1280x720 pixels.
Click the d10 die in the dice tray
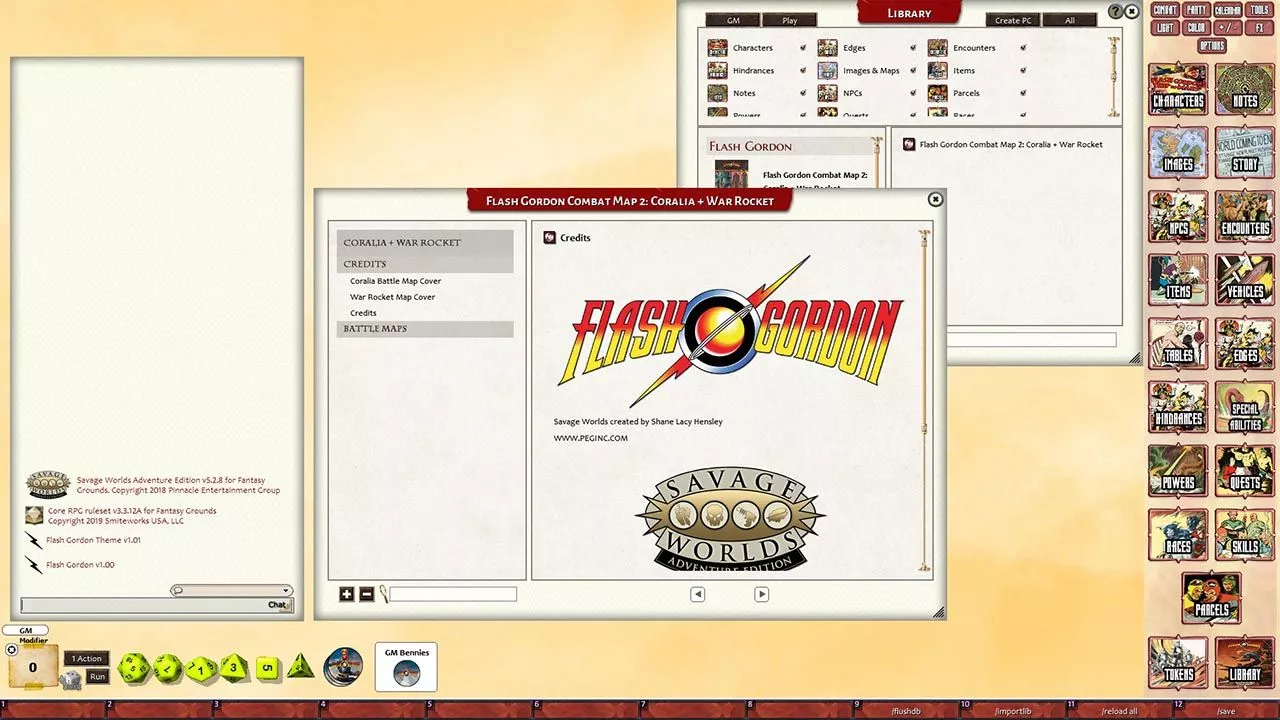pos(201,668)
